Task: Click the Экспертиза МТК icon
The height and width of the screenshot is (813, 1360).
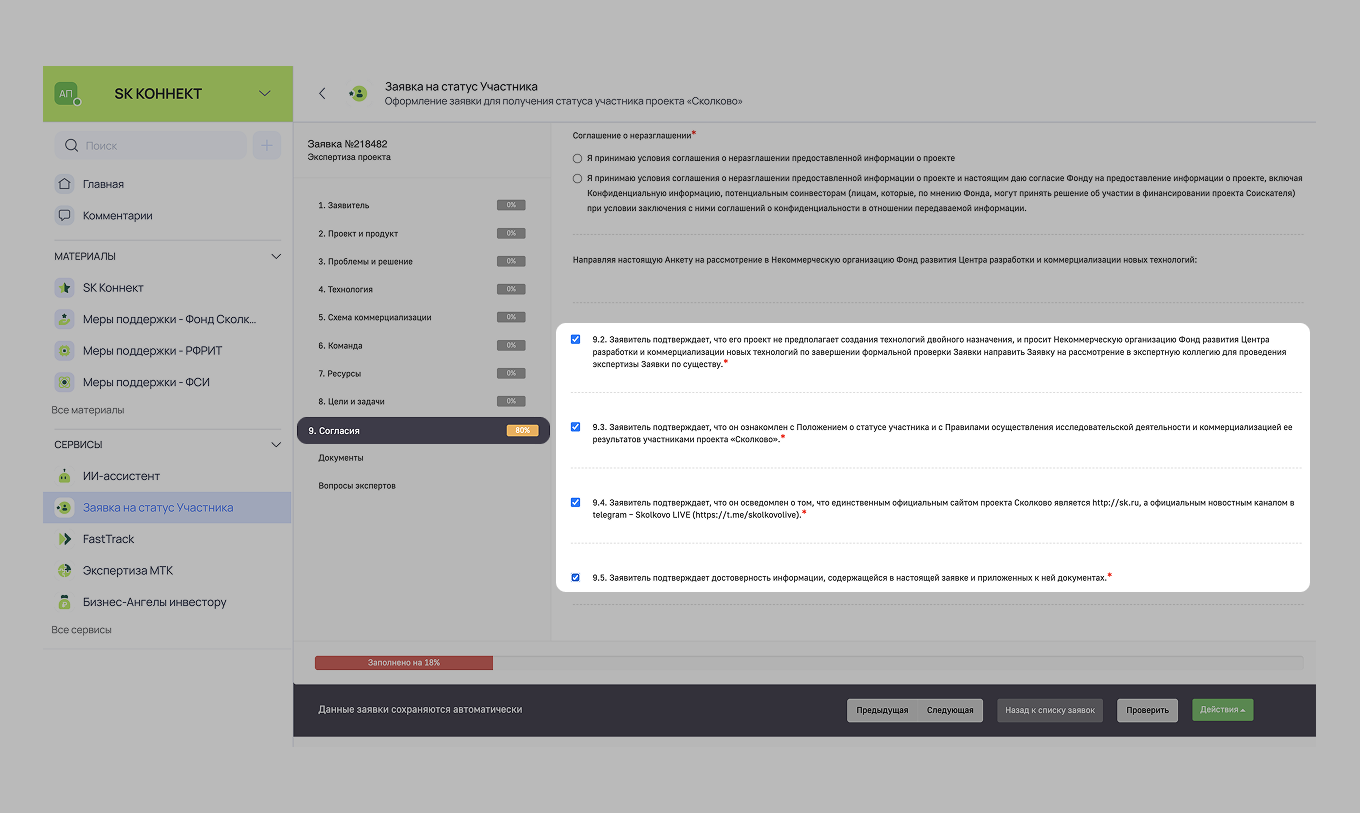Action: click(64, 571)
